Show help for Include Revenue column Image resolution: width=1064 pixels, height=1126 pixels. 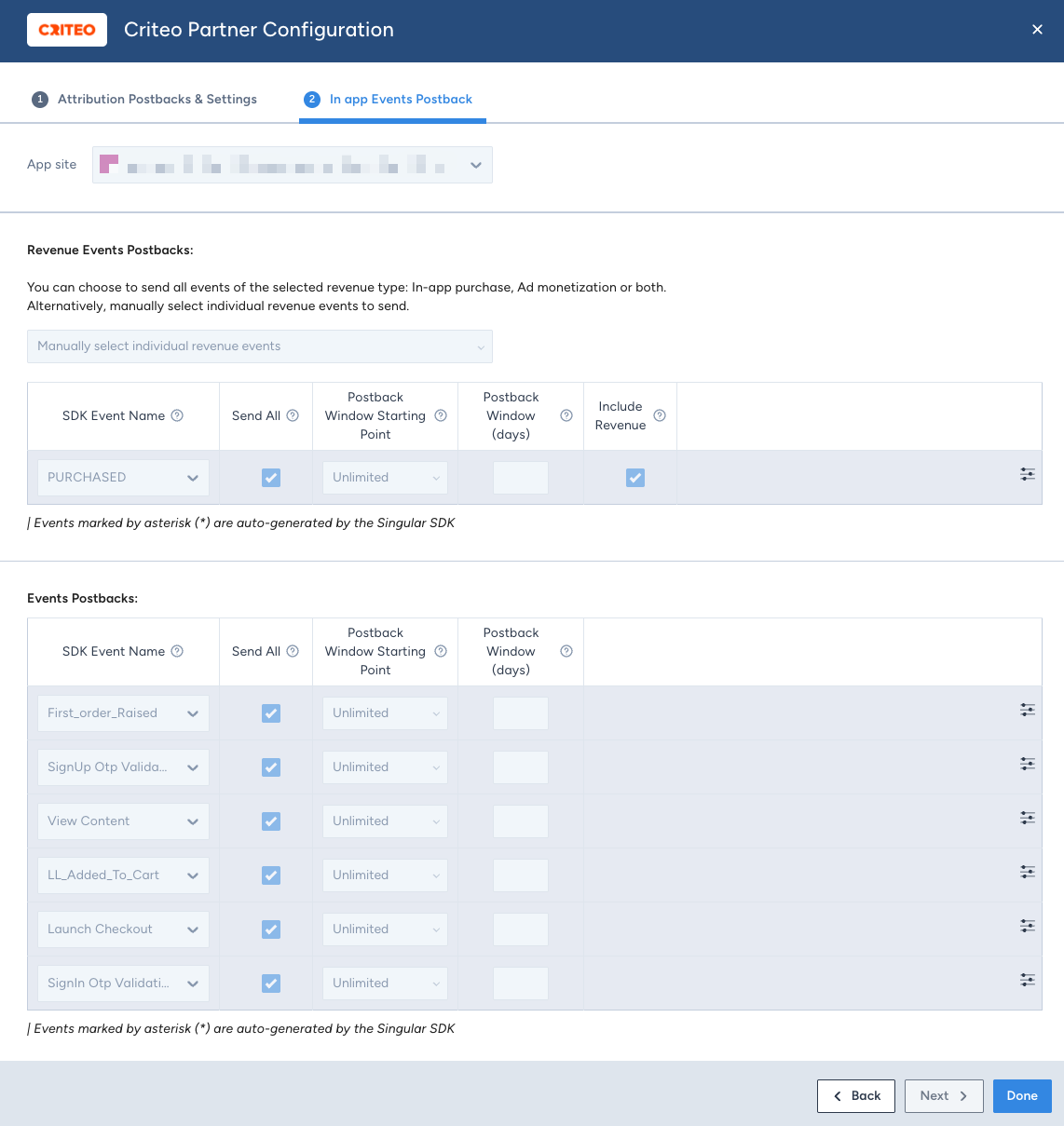pyautogui.click(x=660, y=415)
